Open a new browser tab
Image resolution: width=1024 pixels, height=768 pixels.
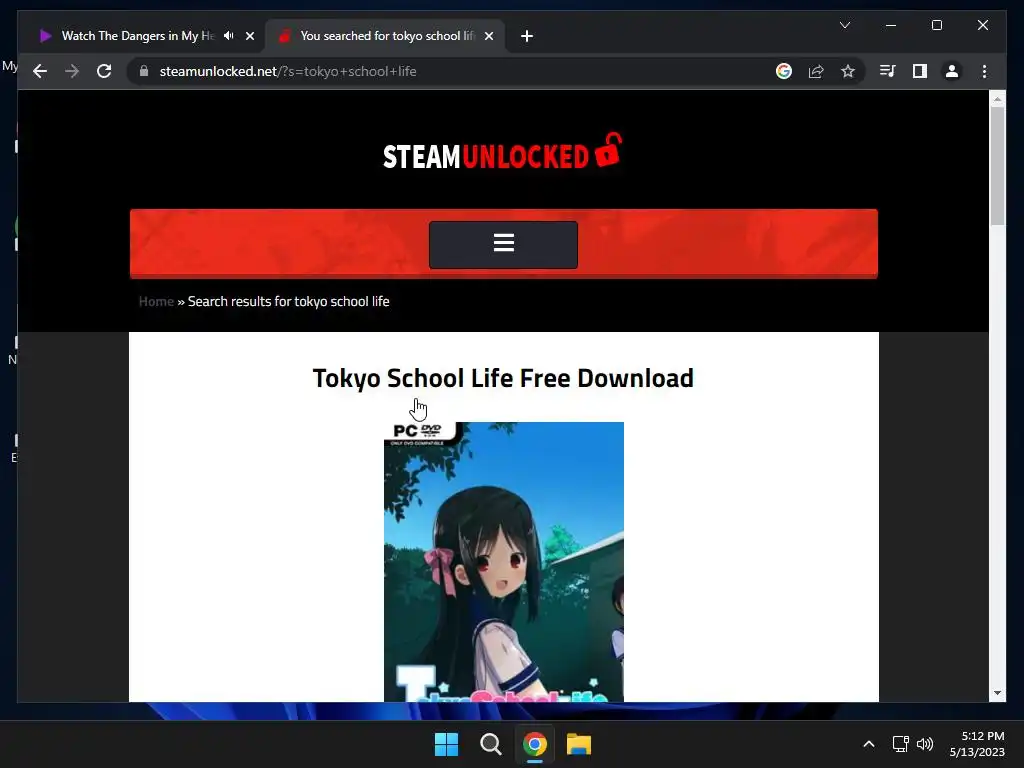[x=527, y=36]
